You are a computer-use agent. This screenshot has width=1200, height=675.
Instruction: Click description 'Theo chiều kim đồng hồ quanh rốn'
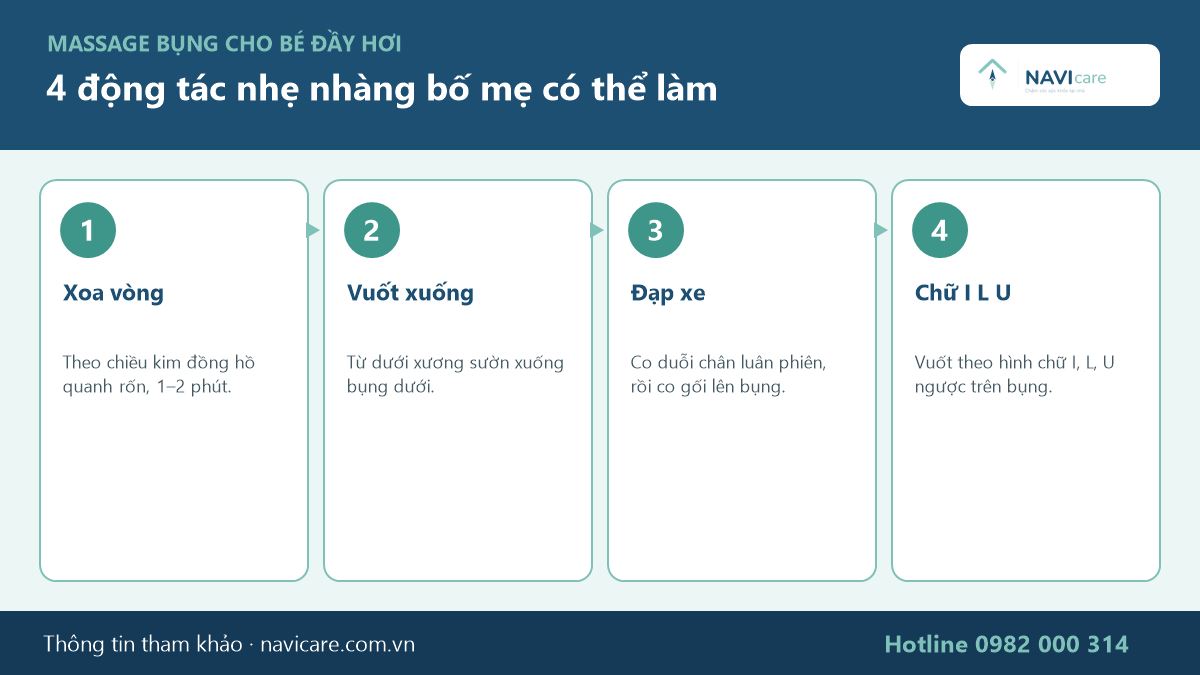tap(159, 374)
